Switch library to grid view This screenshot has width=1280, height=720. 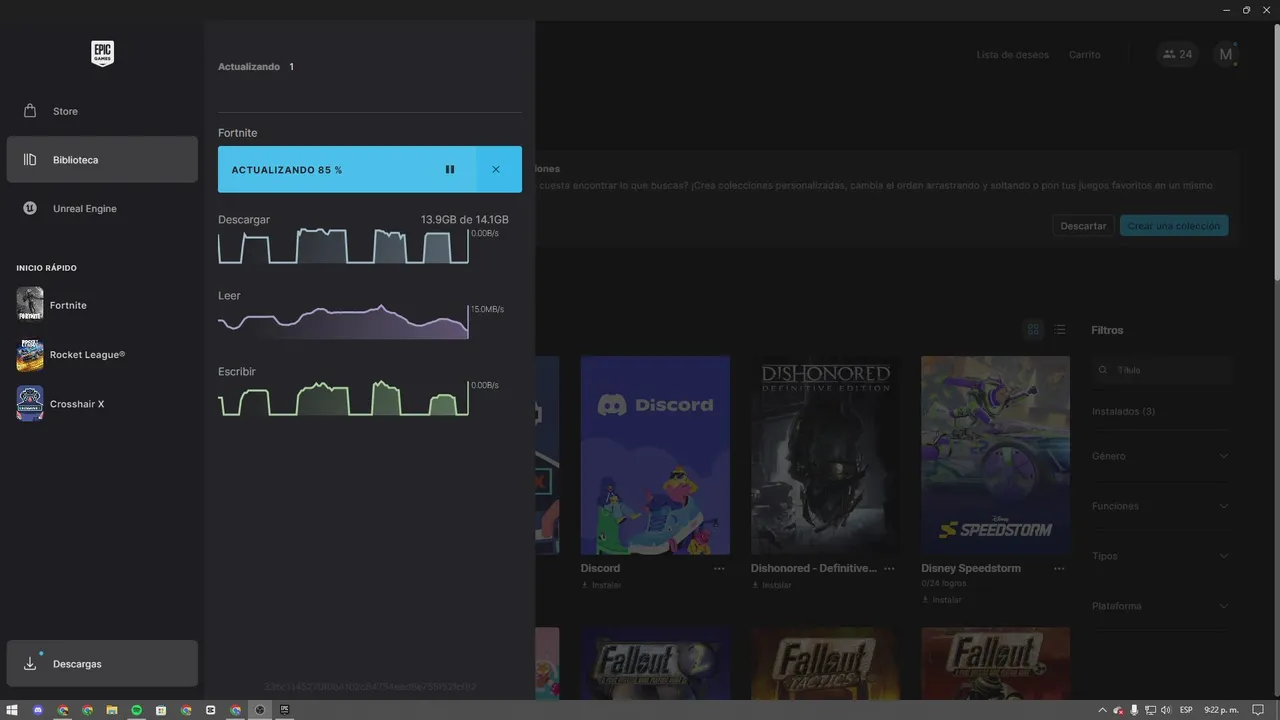(1034, 330)
